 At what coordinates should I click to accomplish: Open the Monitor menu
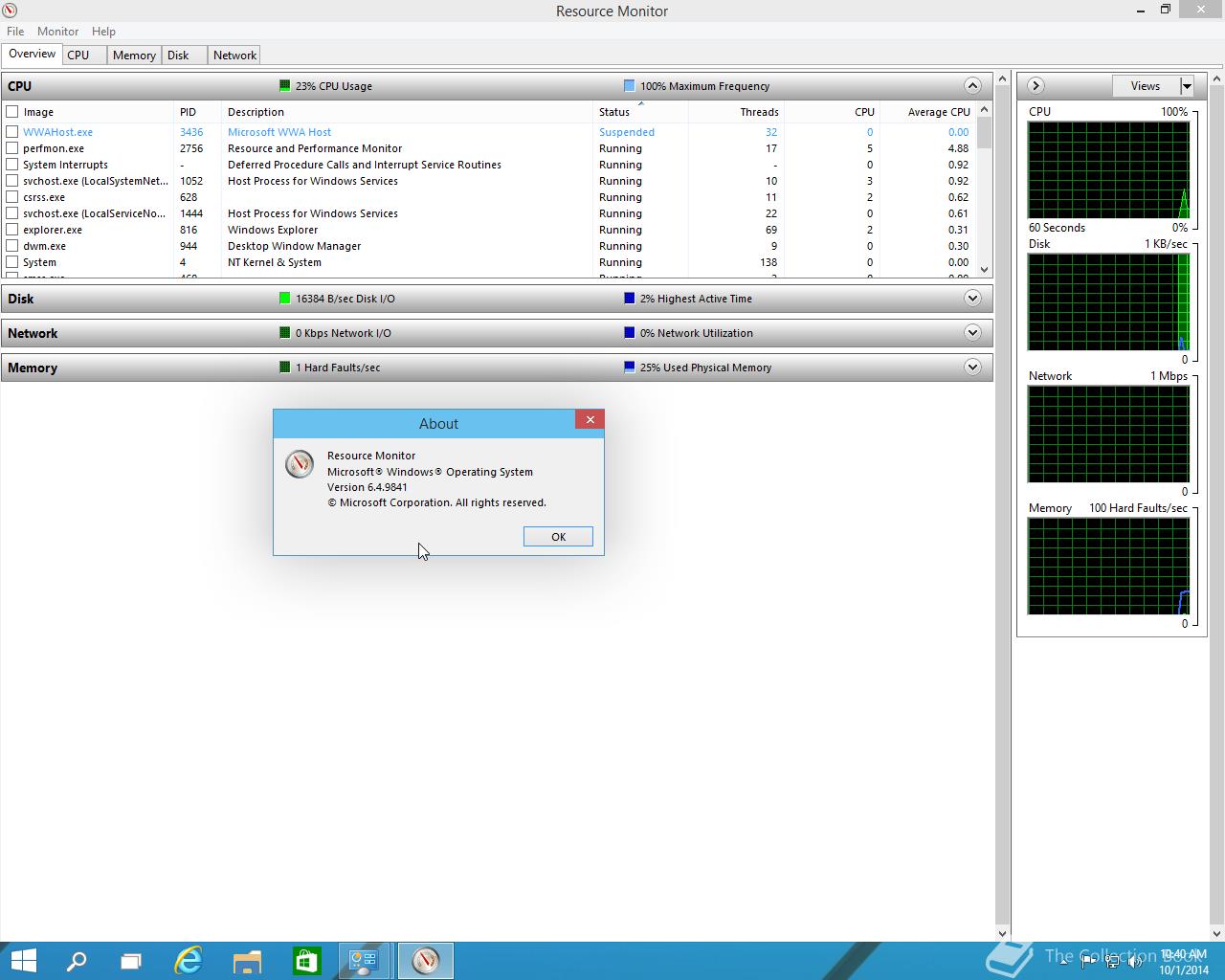57,31
